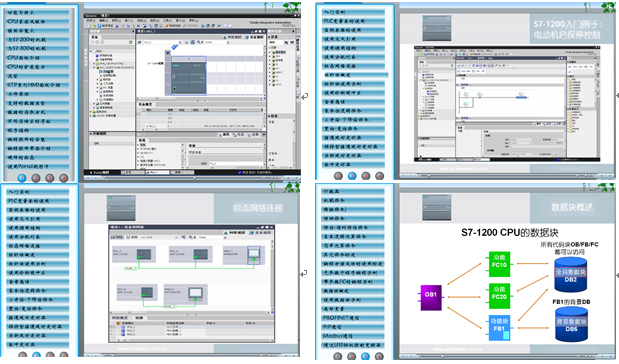This screenshot has height=364, width=619.
Task: Select the green FC10 function block
Action: coord(499,264)
